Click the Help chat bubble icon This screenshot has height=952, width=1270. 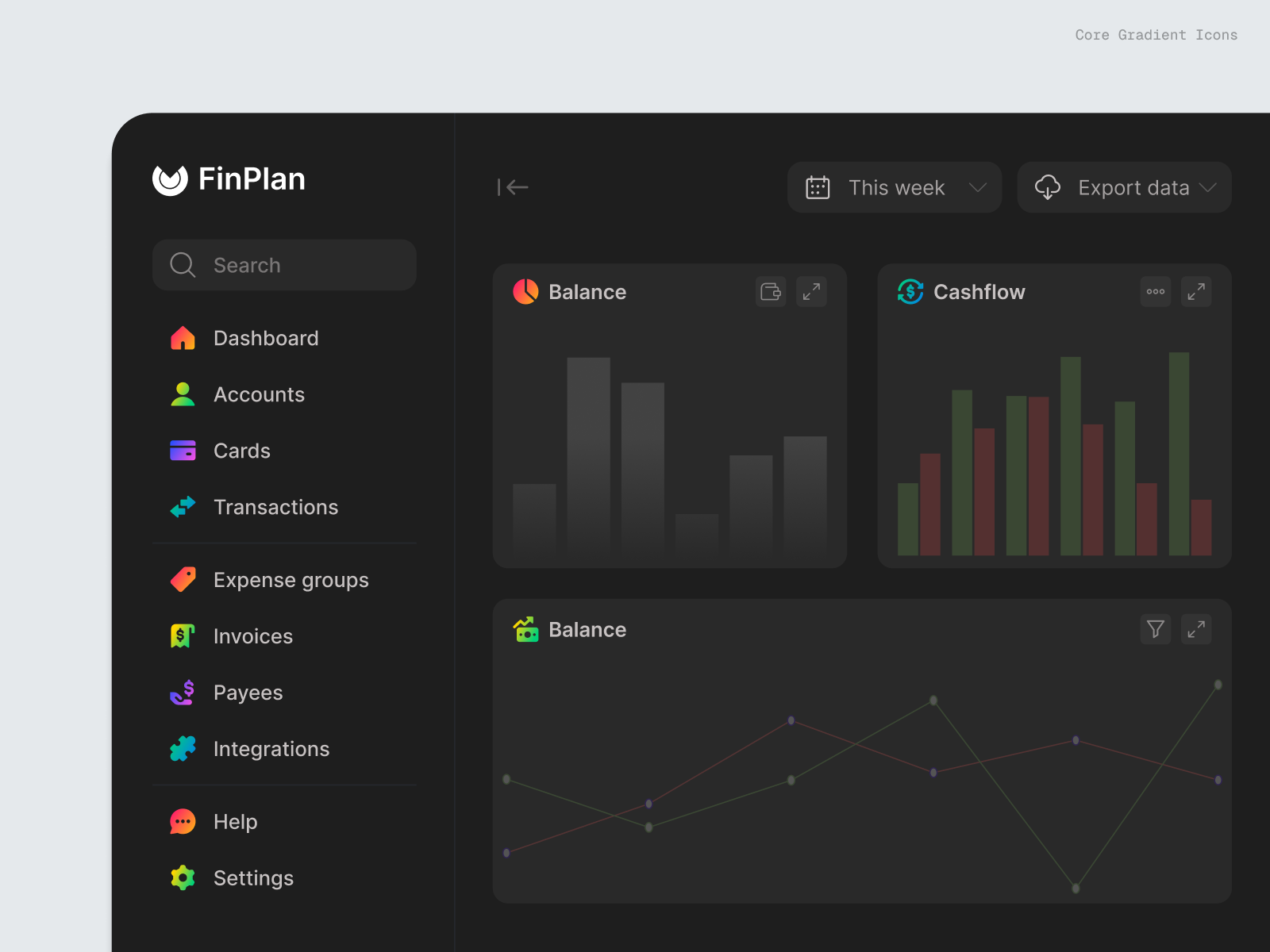click(183, 822)
